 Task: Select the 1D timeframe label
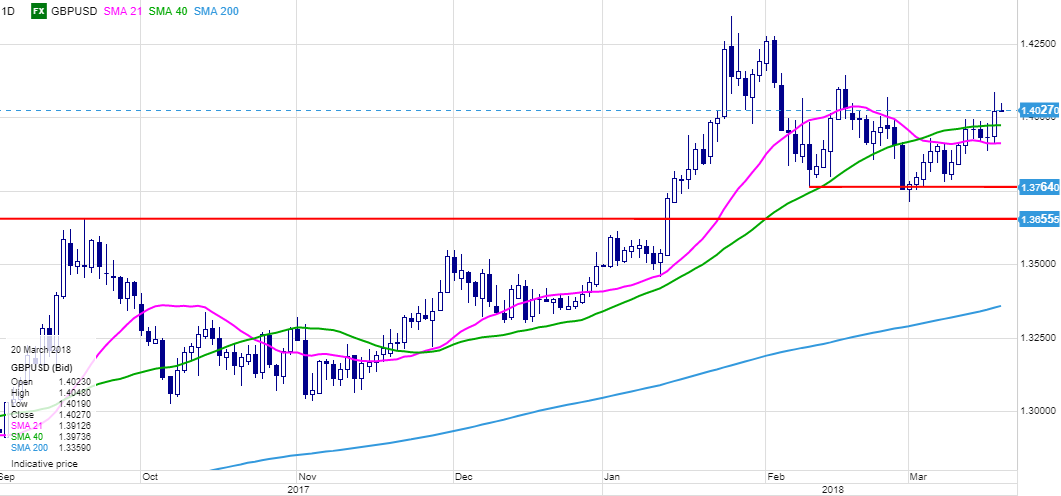[x=7, y=11]
